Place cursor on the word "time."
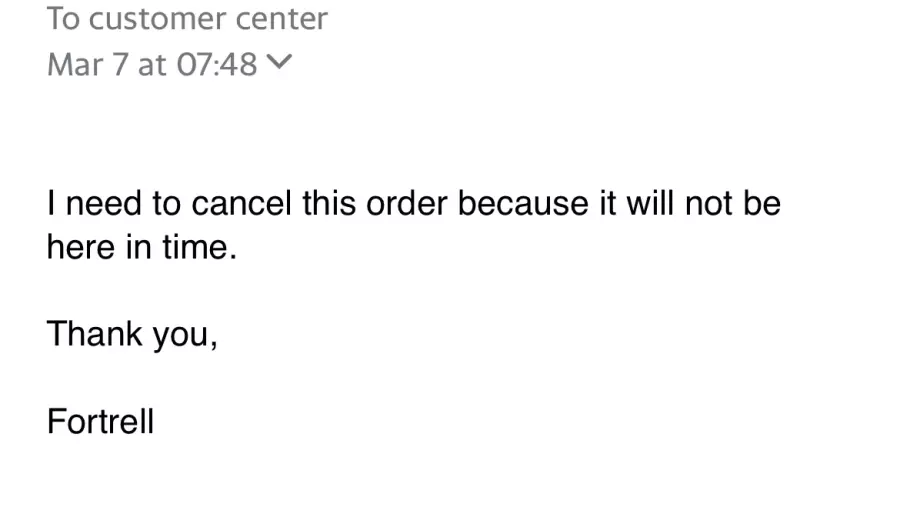The image size is (900, 524). pos(199,247)
